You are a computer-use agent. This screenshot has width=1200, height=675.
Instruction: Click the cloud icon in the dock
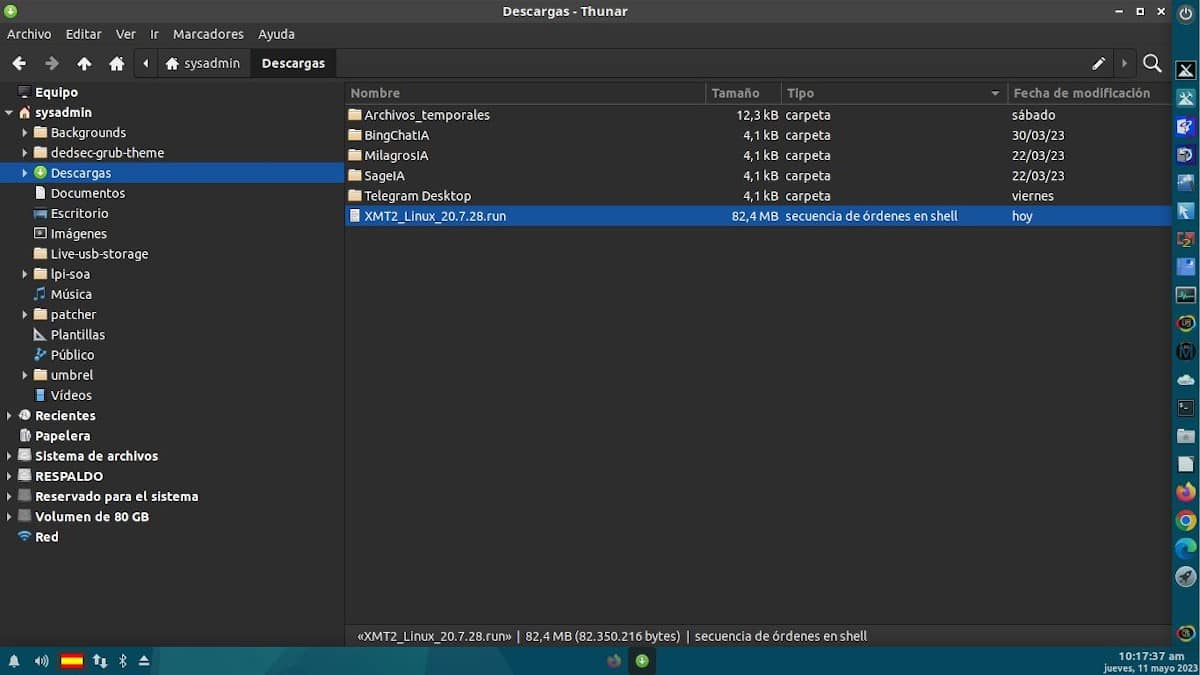pos(1186,380)
